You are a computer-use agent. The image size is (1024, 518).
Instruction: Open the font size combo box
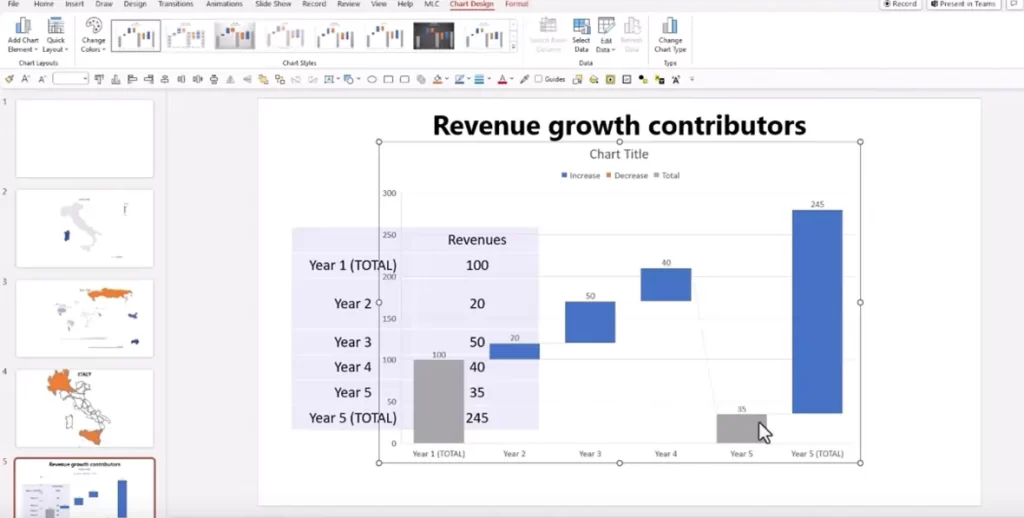pyautogui.click(x=71, y=79)
